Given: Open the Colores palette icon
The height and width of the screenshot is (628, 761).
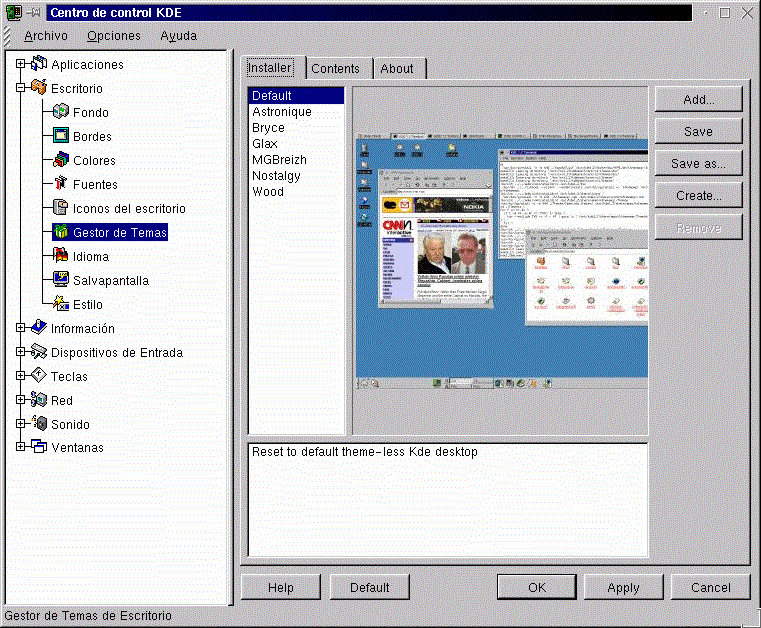Looking at the screenshot, I should pos(60,161).
